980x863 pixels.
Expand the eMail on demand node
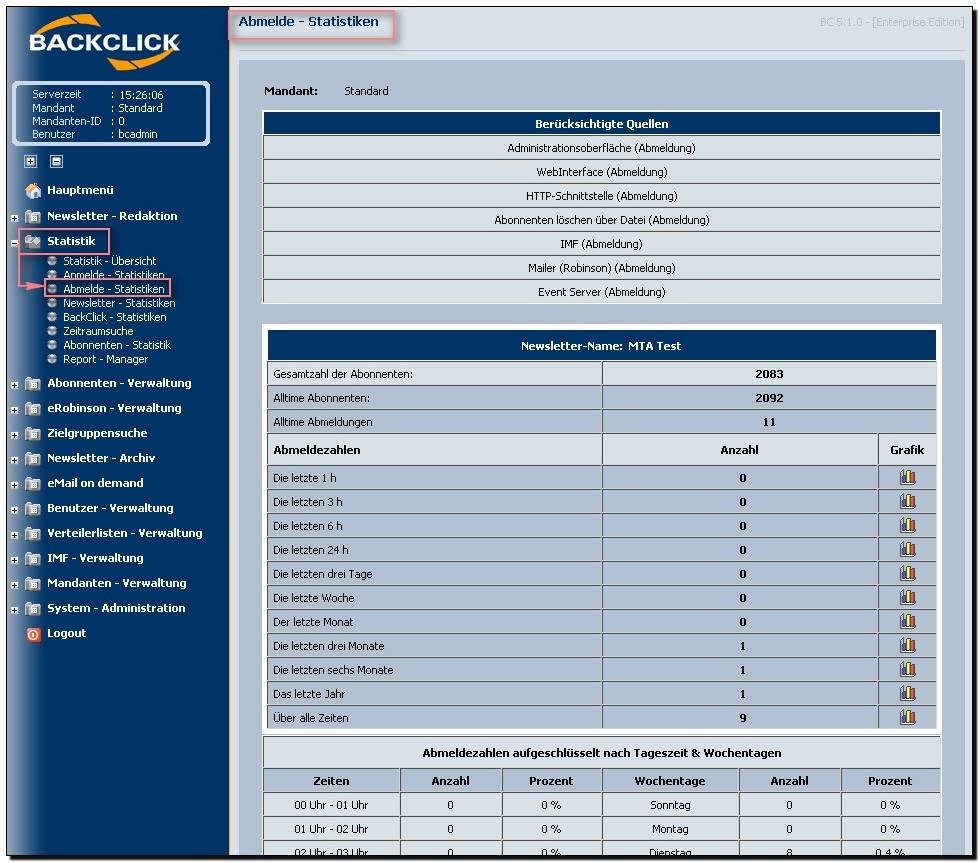tap(14, 486)
